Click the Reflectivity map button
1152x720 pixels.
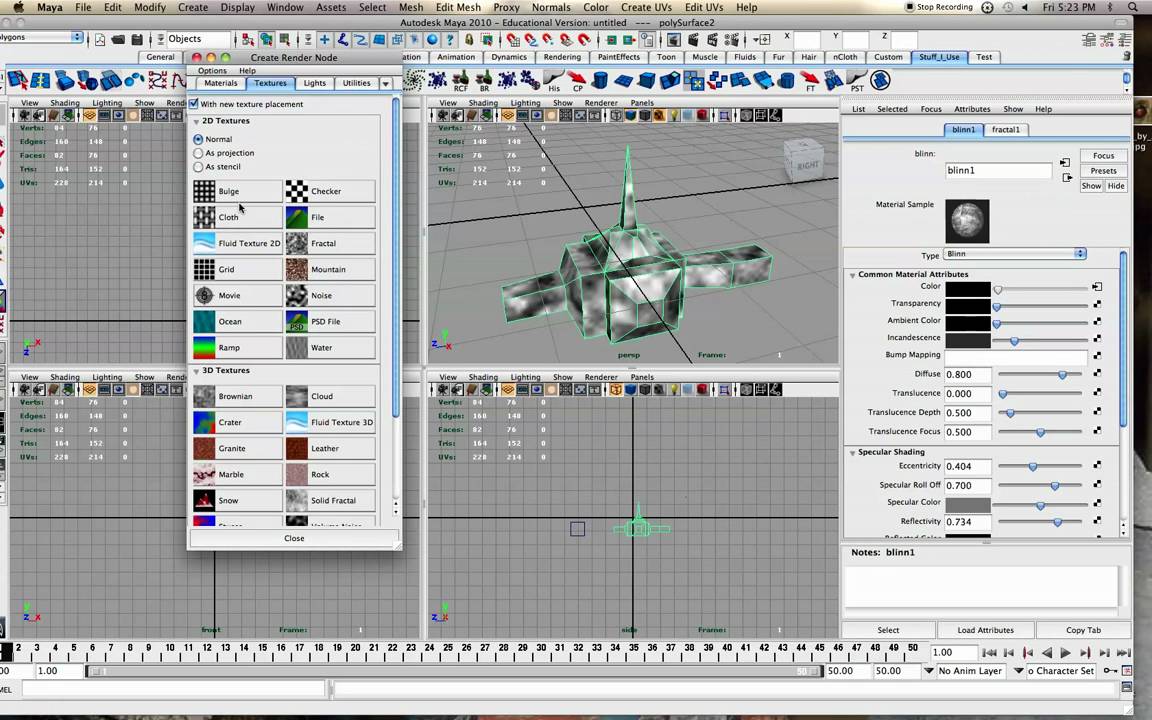tap(1097, 520)
